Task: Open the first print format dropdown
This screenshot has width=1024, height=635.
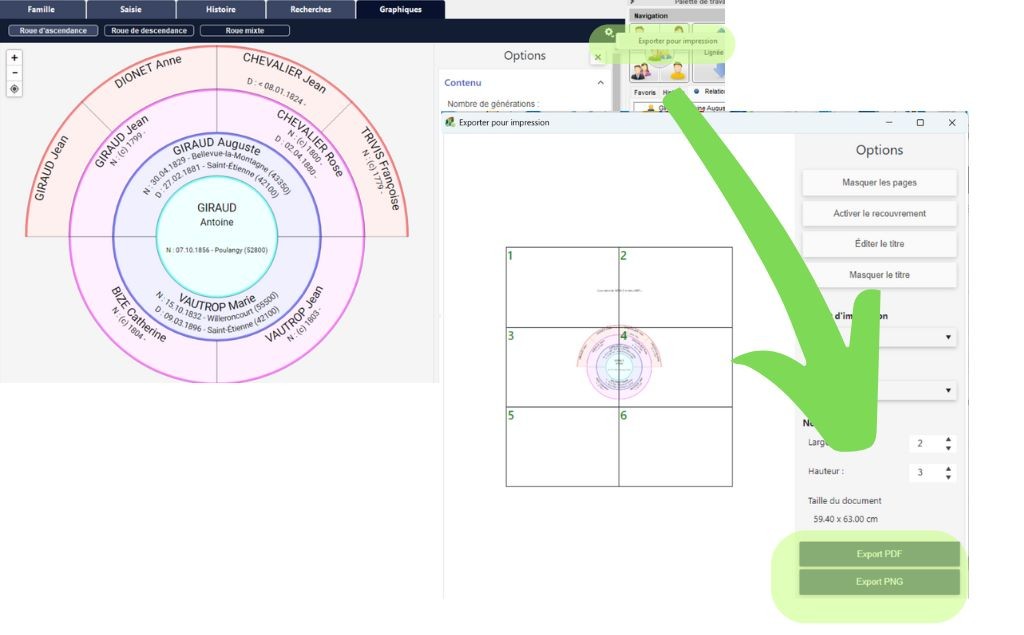Action: pos(948,337)
